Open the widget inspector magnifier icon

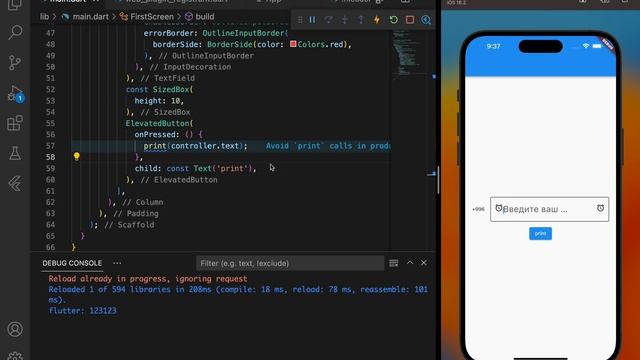[x=426, y=20]
